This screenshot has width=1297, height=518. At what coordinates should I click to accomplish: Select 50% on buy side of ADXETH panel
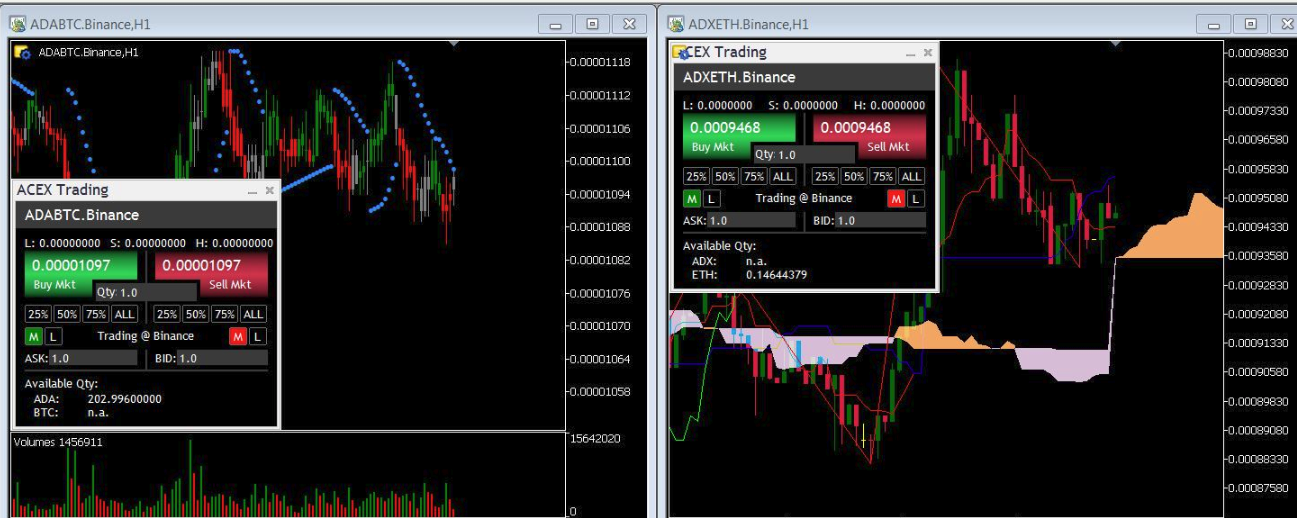(724, 176)
